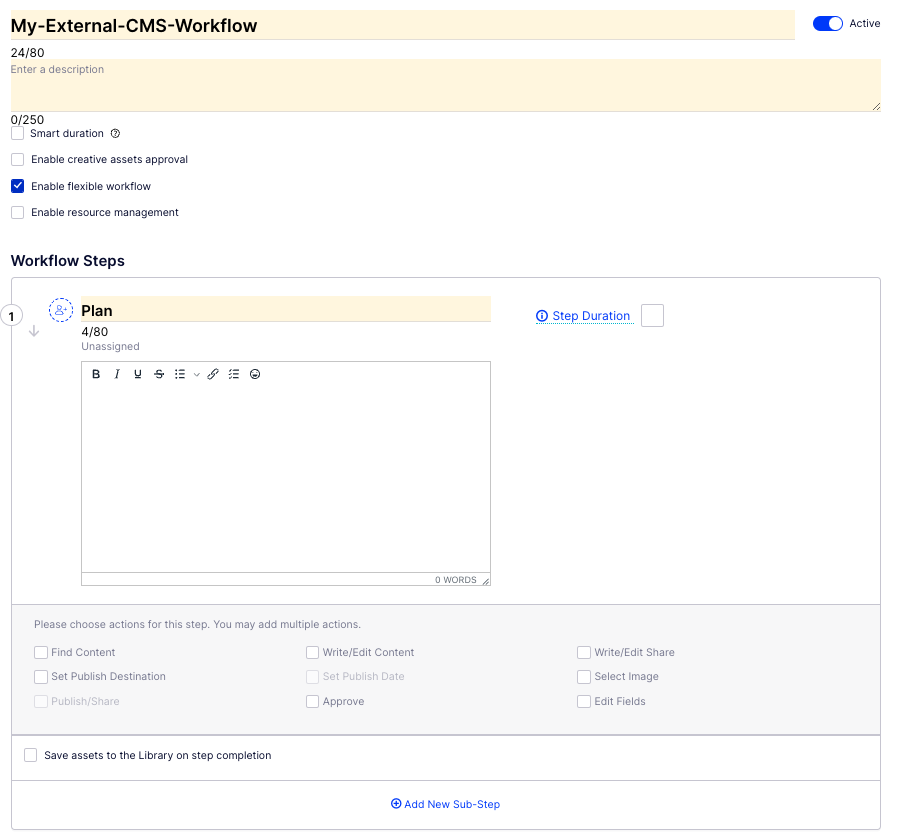
Task: Enable creative assets approval checkbox
Action: [18, 160]
